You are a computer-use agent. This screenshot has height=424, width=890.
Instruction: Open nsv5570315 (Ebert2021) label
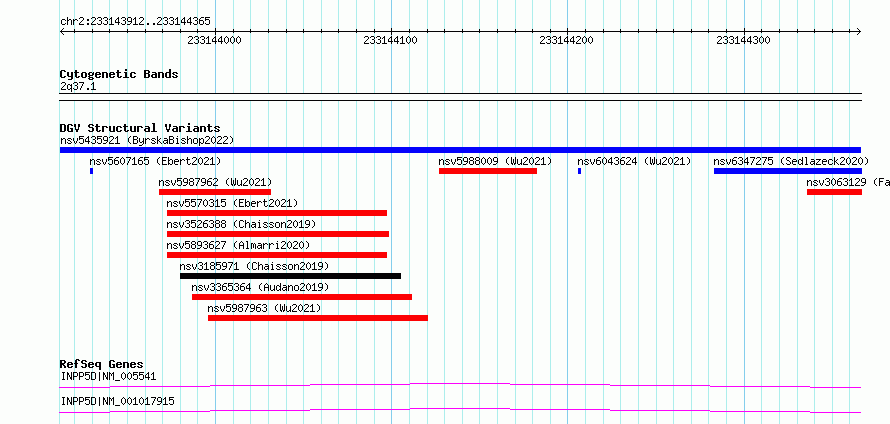232,203
